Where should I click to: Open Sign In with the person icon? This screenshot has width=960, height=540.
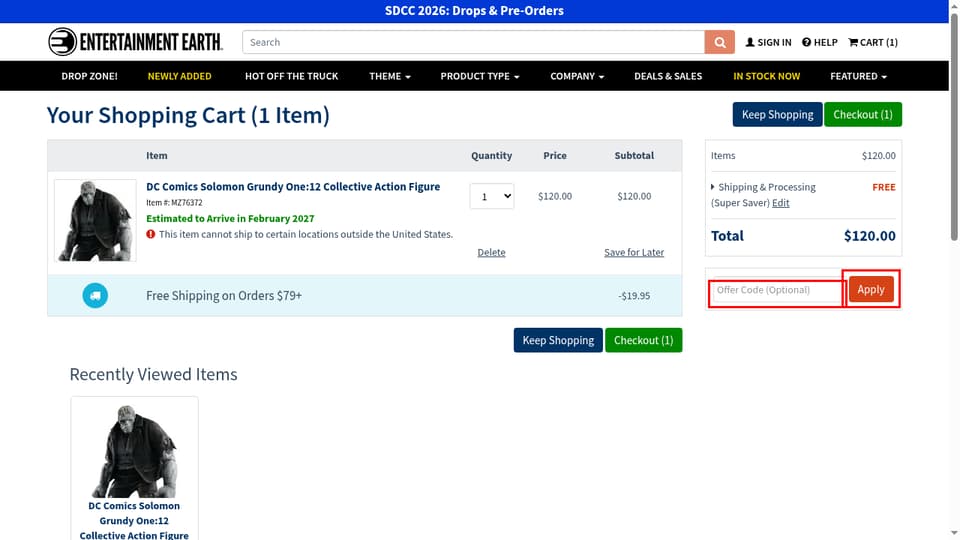(x=768, y=42)
